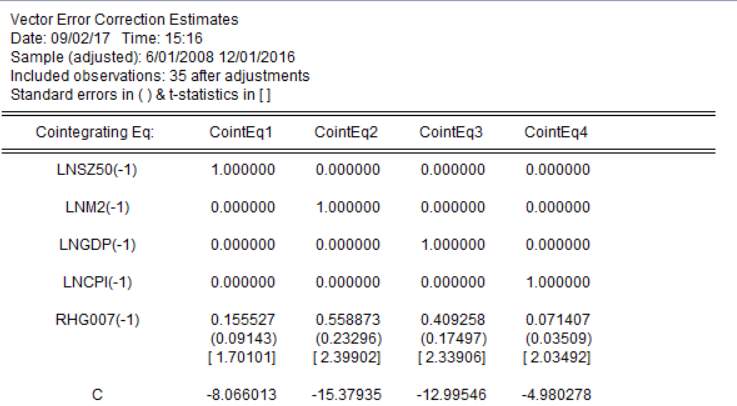
Task: Click the t-statistic value [2.33906]
Action: pyautogui.click(x=451, y=357)
